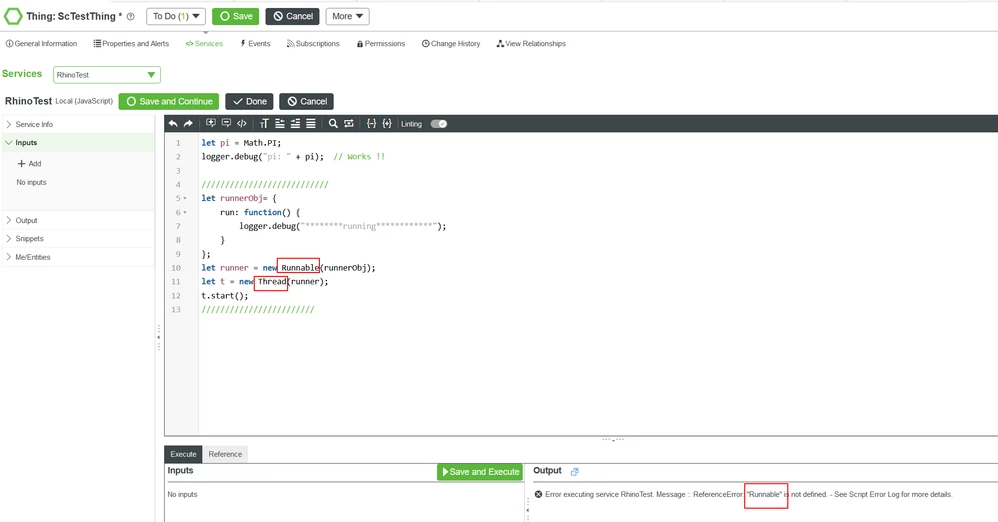This screenshot has height=522, width=998.
Task: Open the Subscriptions tab
Action: pyautogui.click(x=313, y=43)
